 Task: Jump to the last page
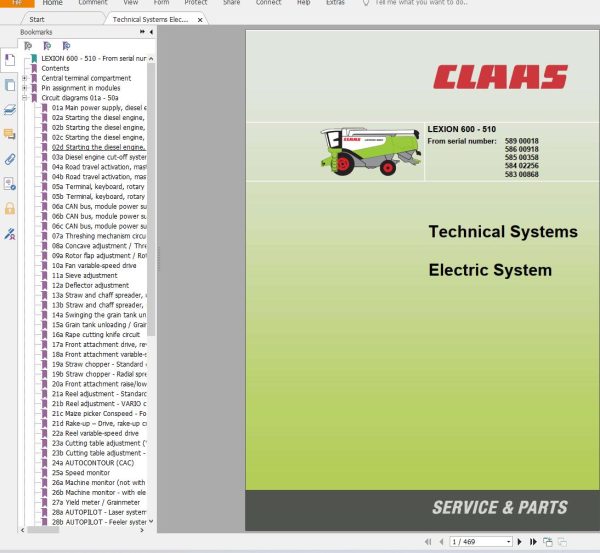tap(533, 542)
